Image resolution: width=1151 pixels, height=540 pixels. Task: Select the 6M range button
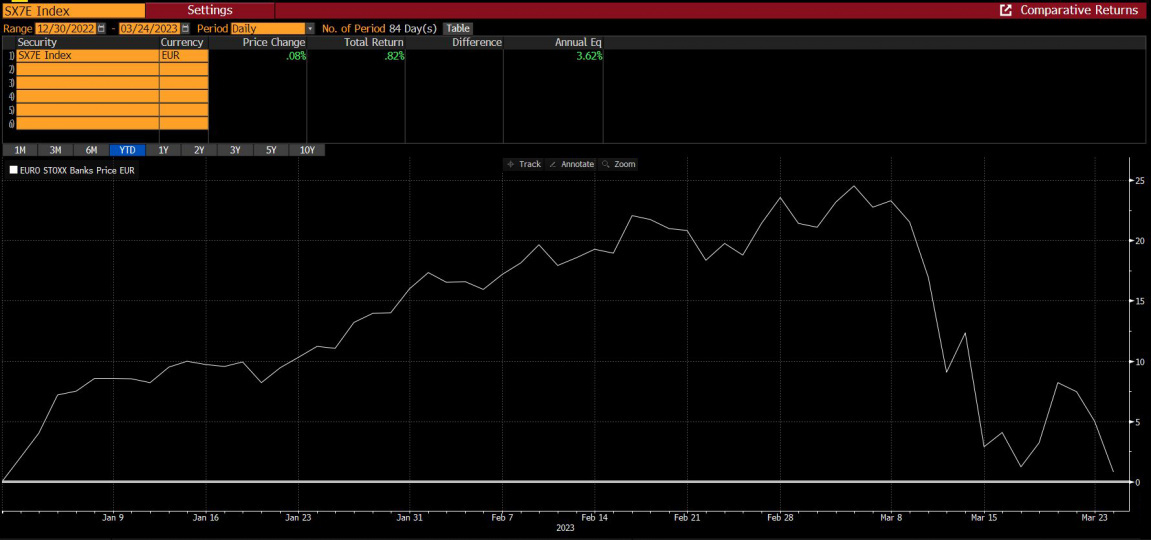[x=92, y=150]
